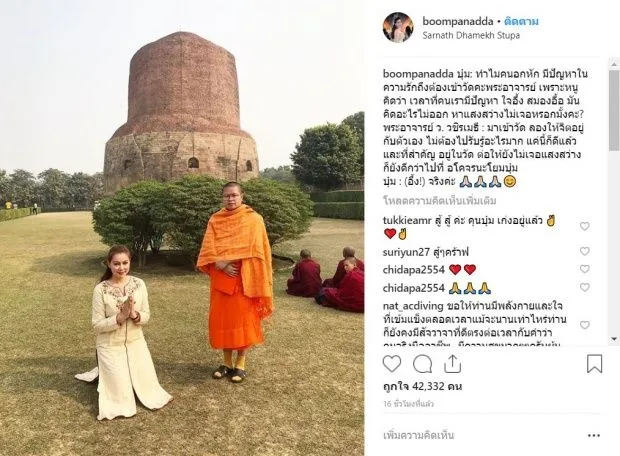This screenshot has width=620, height=456.
Task: Click the add comment input field
Action: point(480,435)
